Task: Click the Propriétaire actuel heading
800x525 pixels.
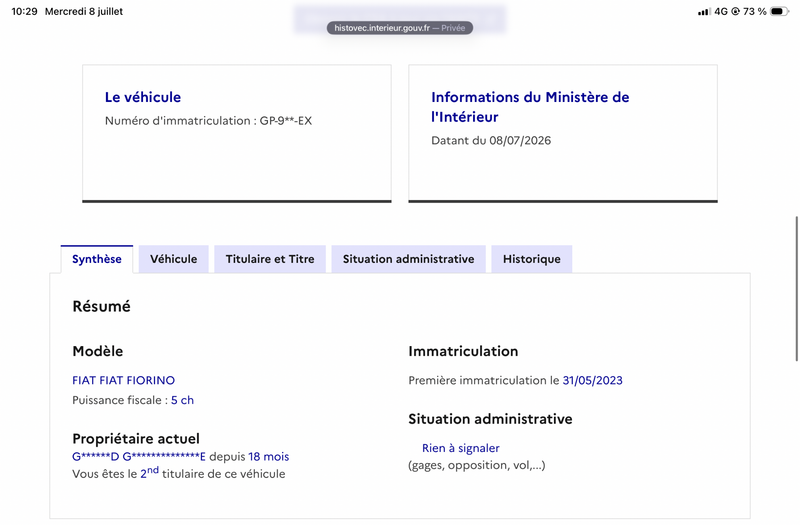Action: click(x=136, y=439)
